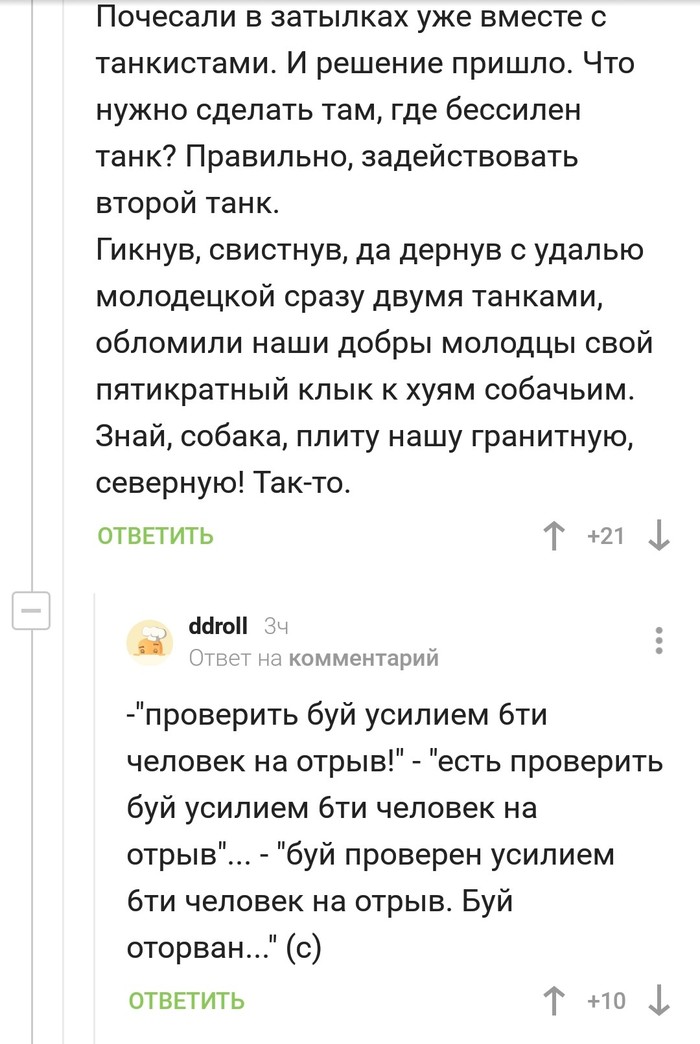Click the vertical thread line beside ddroll's reply
The height and width of the screenshot is (1044, 700).
tap(96, 800)
